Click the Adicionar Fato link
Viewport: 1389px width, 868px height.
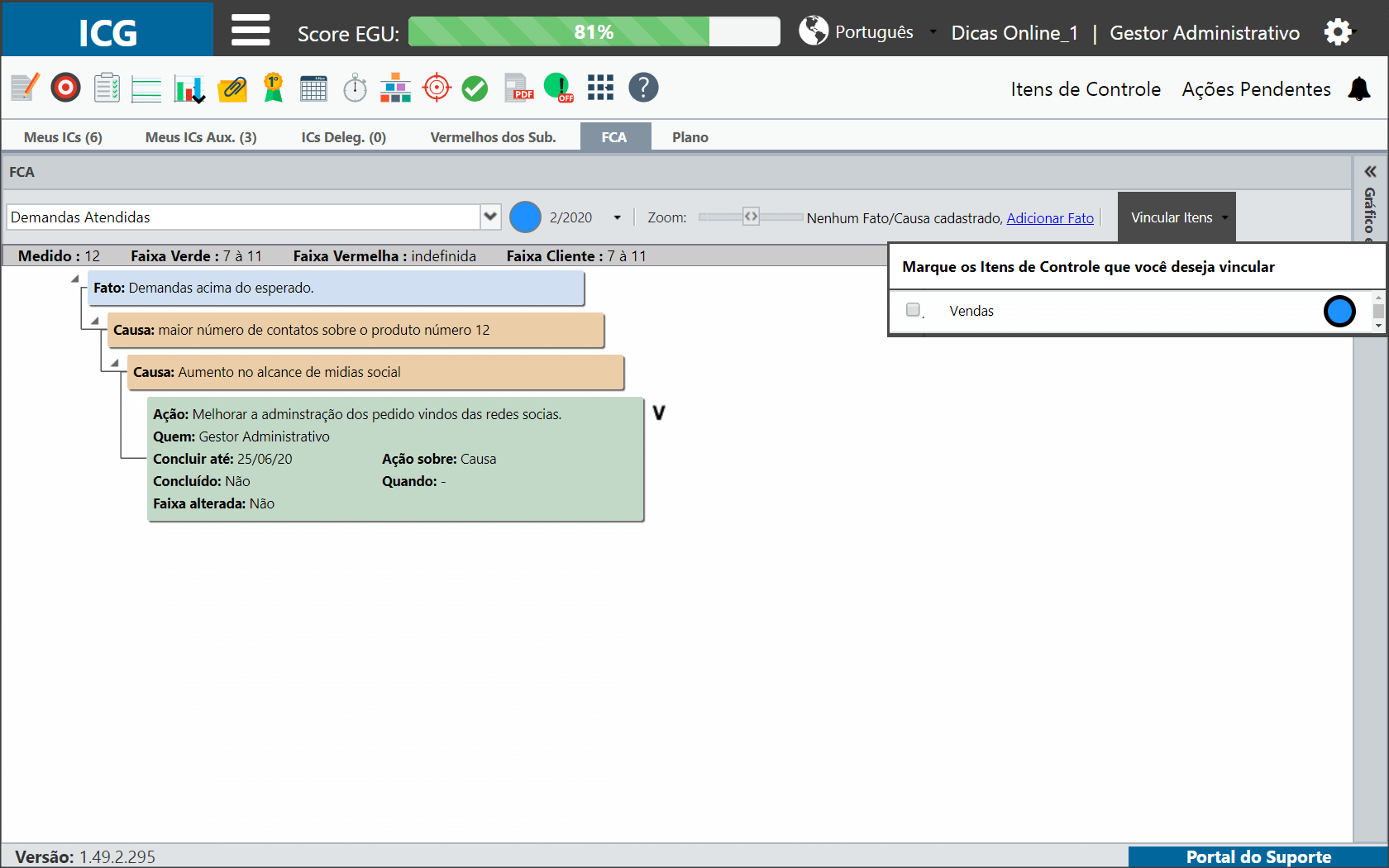1050,218
